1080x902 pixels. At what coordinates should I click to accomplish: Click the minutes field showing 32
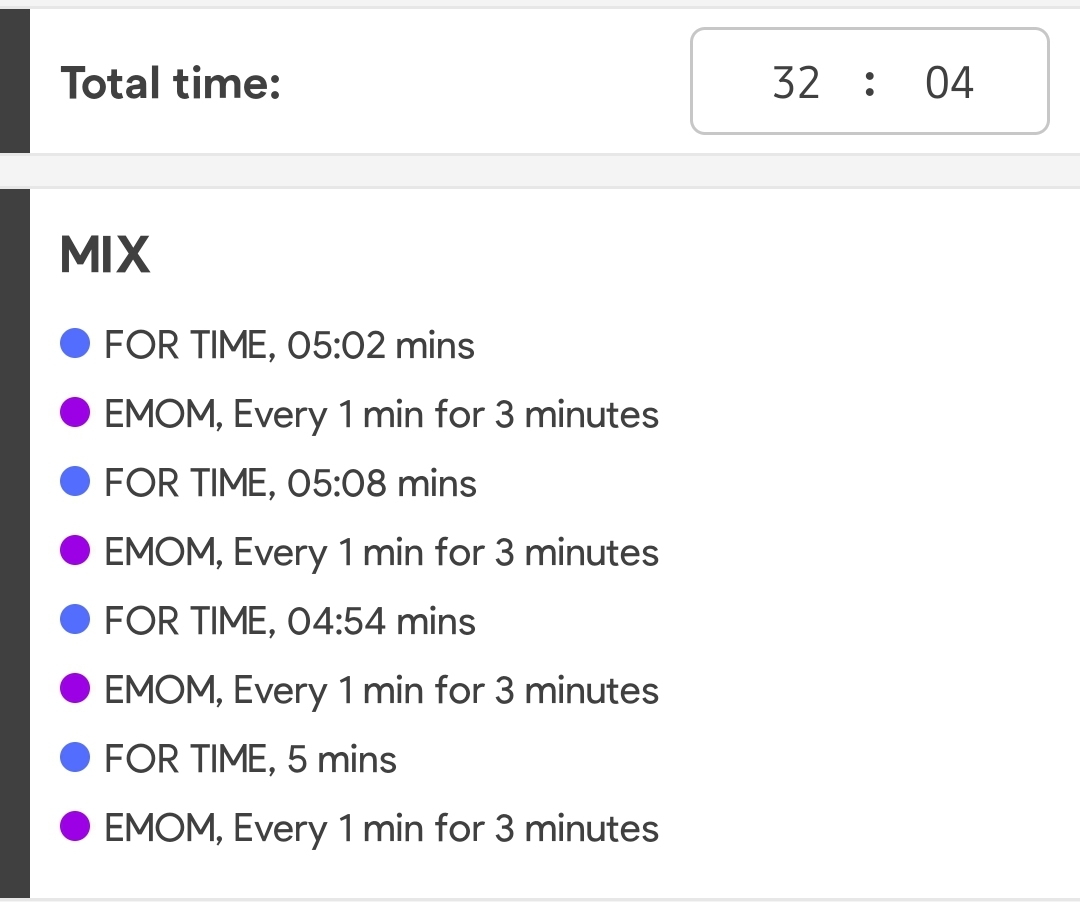click(796, 83)
